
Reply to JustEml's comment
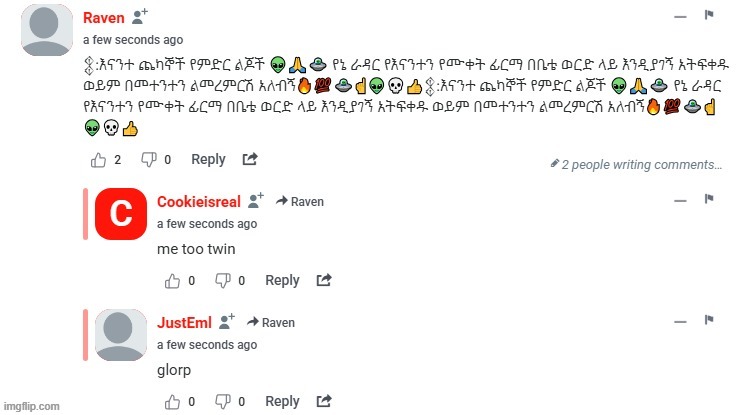tap(282, 401)
